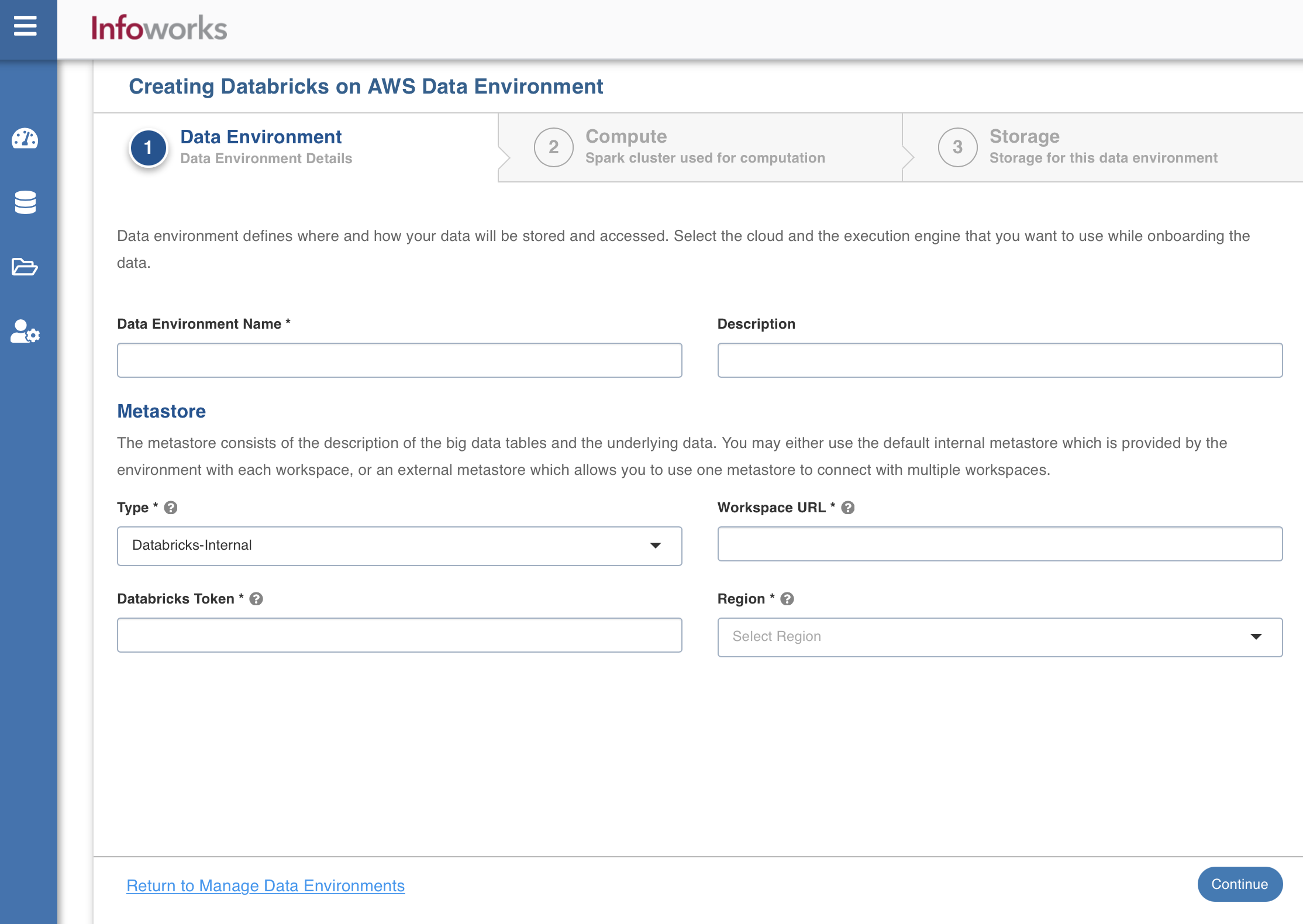Show help for Workspace URL
The image size is (1303, 924).
pos(848,508)
